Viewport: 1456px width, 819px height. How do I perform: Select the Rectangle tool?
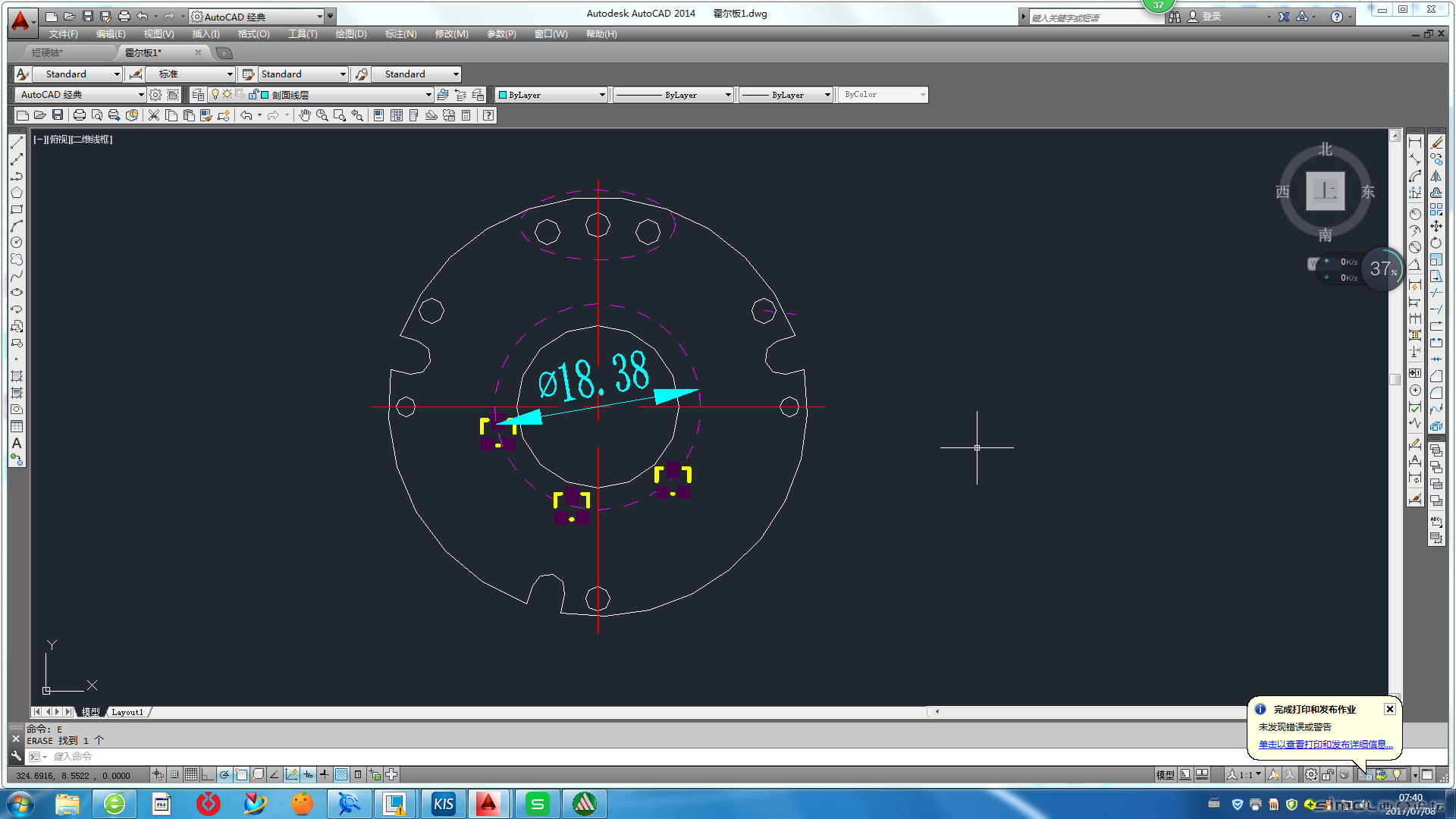(17, 209)
